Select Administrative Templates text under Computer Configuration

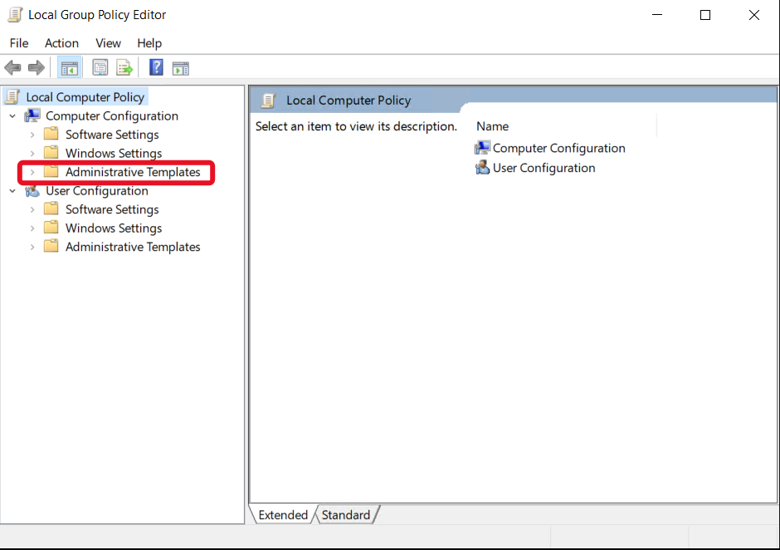(133, 172)
